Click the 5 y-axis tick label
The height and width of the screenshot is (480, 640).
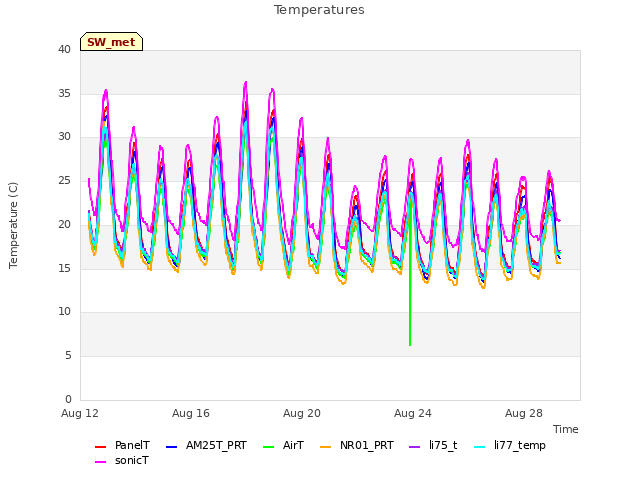(x=68, y=356)
